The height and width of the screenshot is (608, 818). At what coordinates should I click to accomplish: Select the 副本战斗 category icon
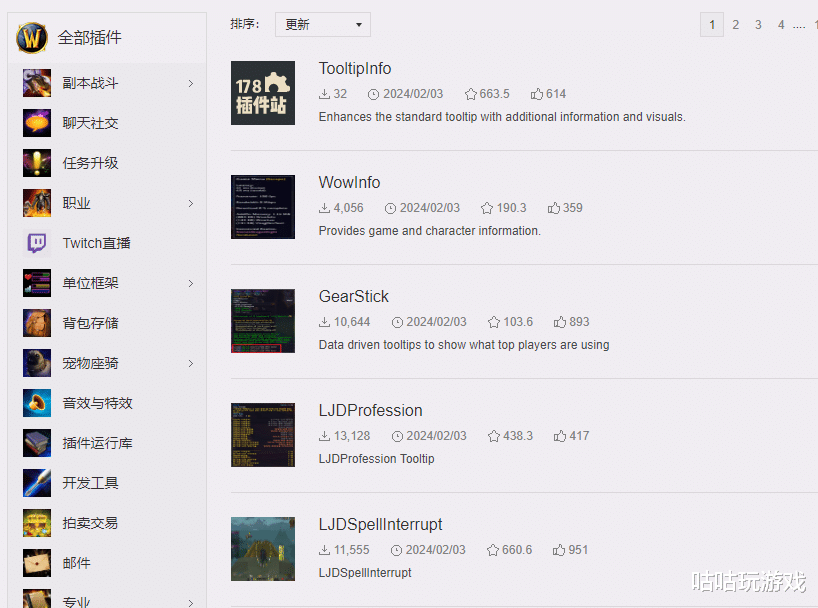coord(37,83)
